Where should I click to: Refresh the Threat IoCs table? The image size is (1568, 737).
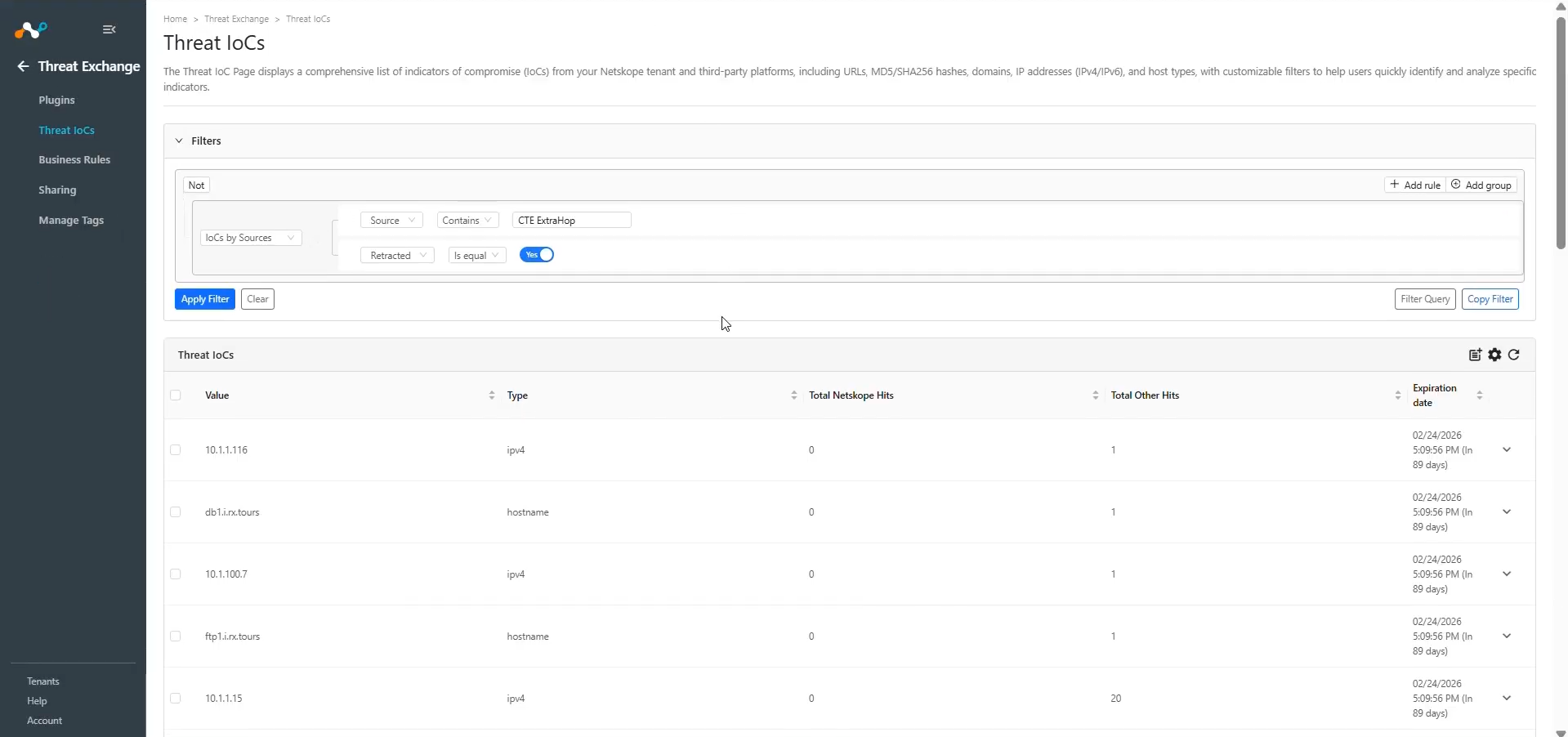pyautogui.click(x=1514, y=355)
